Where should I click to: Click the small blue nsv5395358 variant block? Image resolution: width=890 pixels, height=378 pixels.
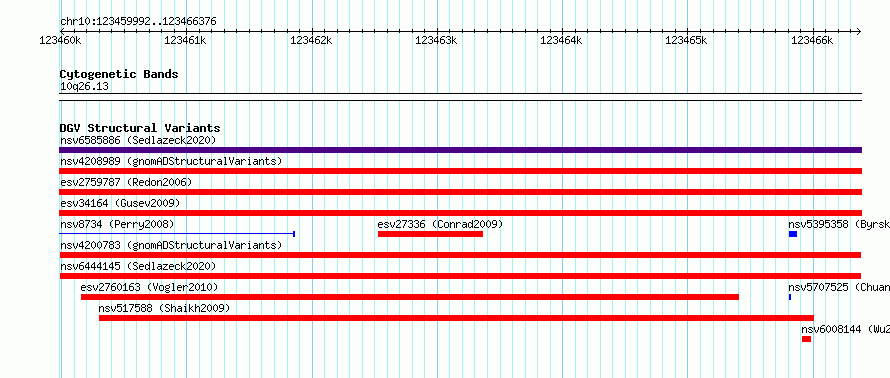[793, 234]
